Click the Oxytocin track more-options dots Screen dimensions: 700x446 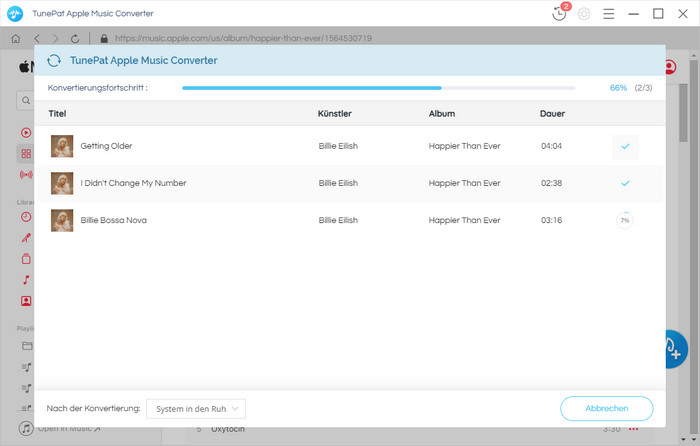click(x=633, y=429)
